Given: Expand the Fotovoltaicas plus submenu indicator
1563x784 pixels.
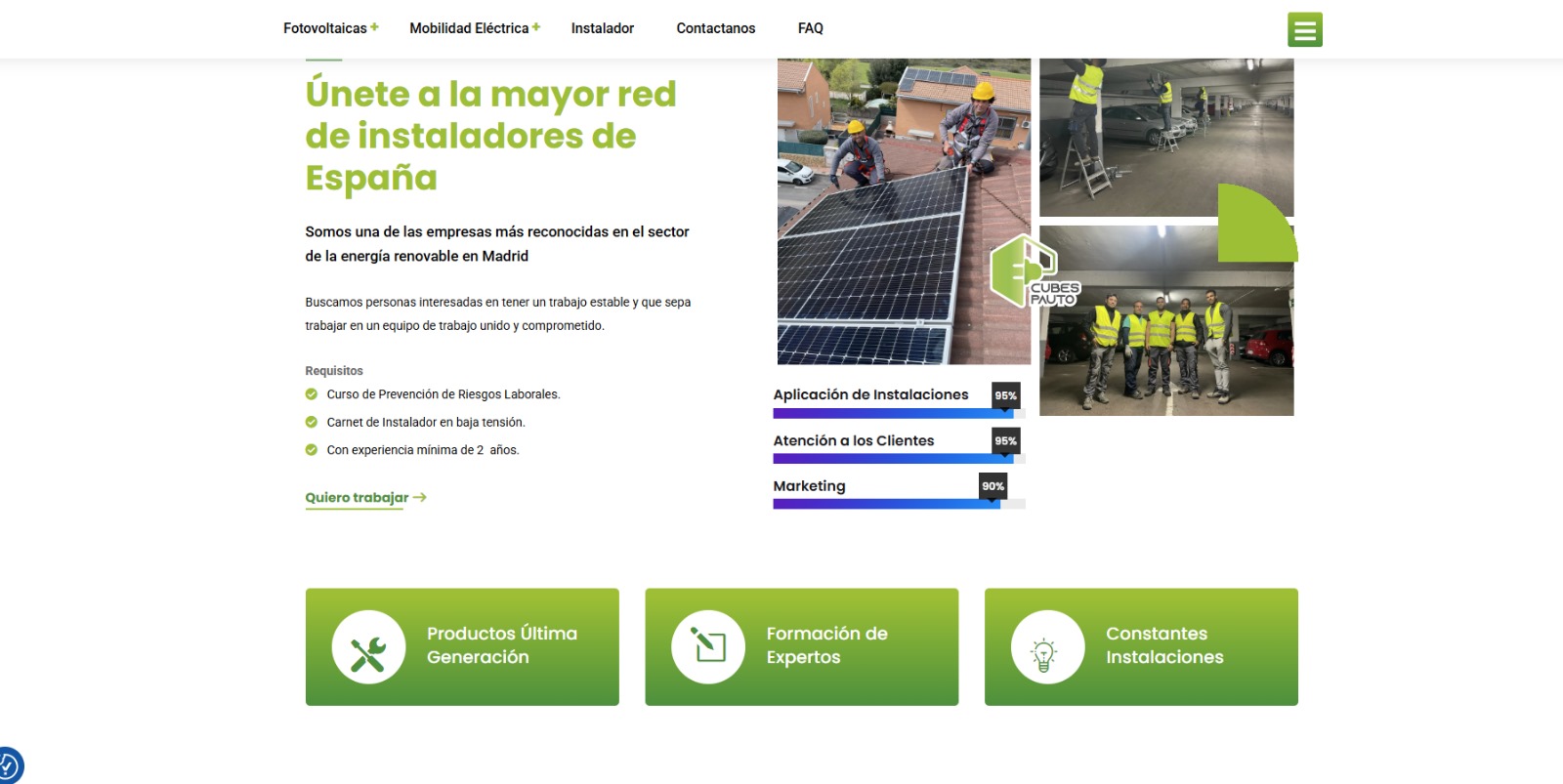Looking at the screenshot, I should [x=374, y=27].
